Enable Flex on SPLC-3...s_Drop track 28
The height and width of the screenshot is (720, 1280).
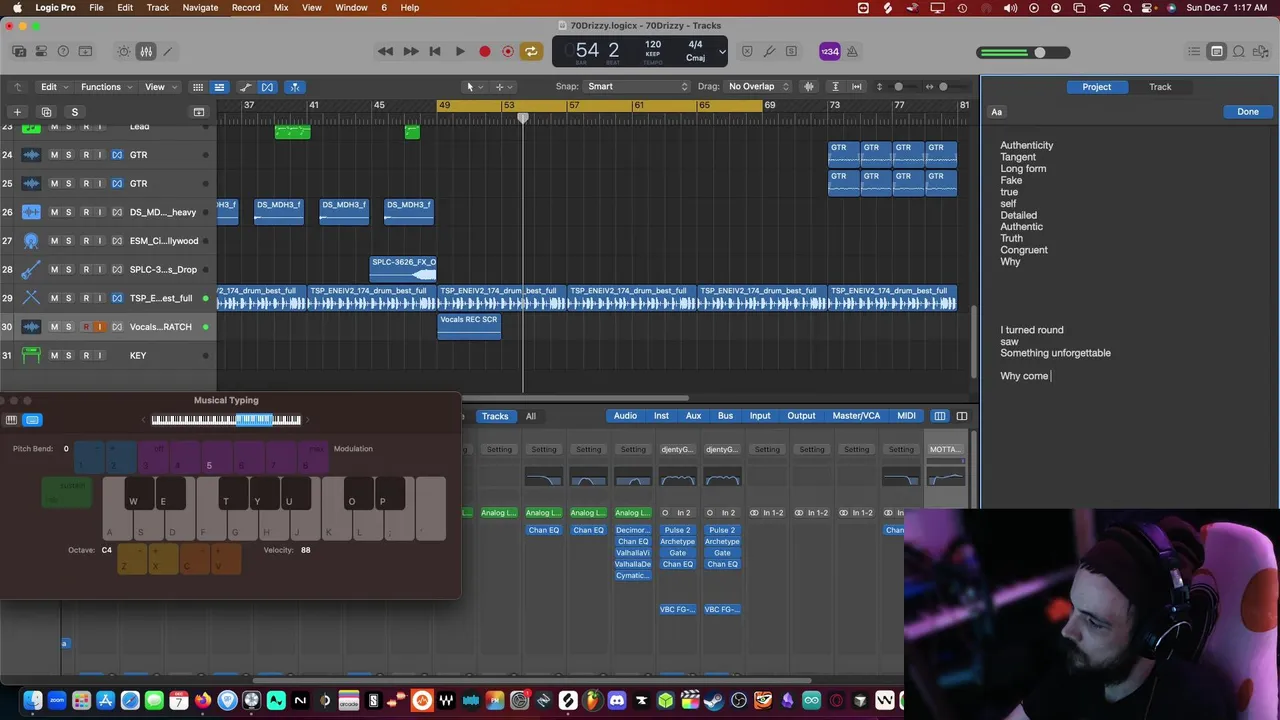point(116,270)
